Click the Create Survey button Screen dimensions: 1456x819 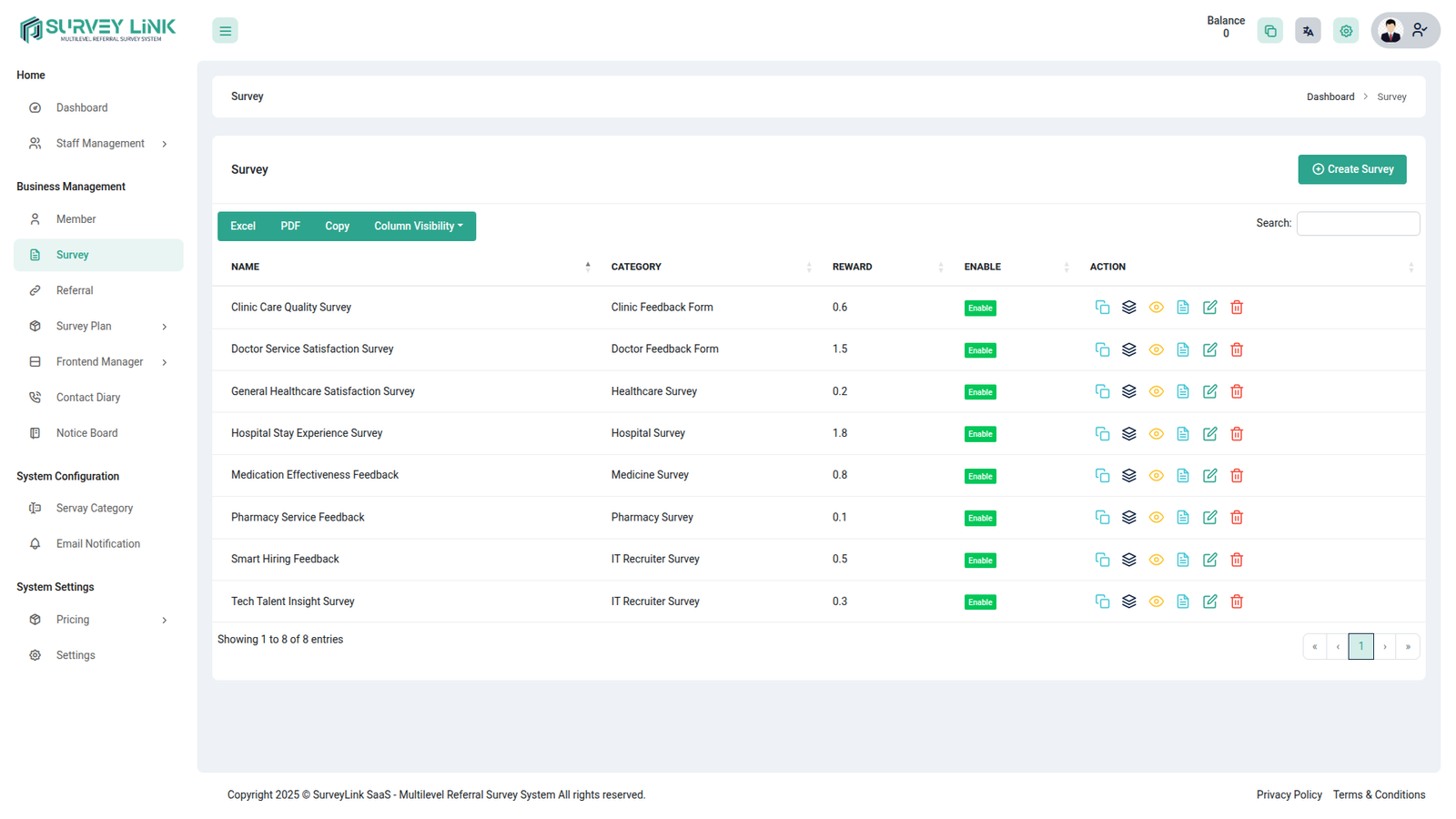(x=1351, y=169)
